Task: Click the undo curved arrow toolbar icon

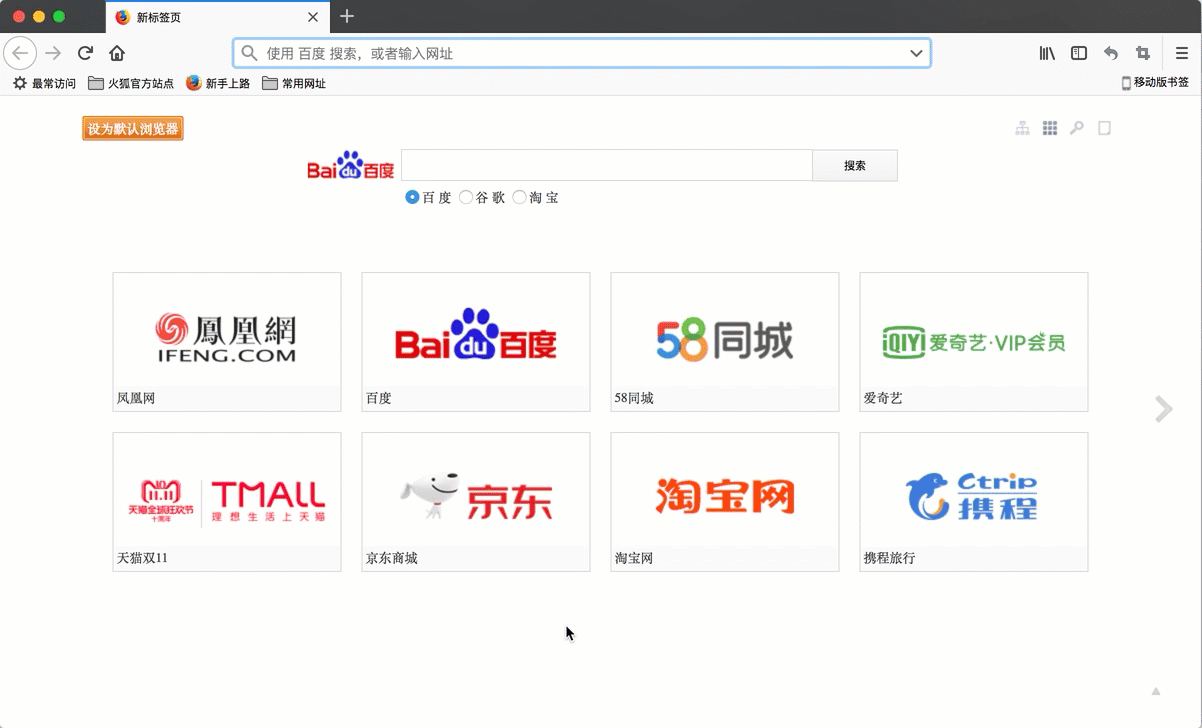Action: (x=1111, y=53)
